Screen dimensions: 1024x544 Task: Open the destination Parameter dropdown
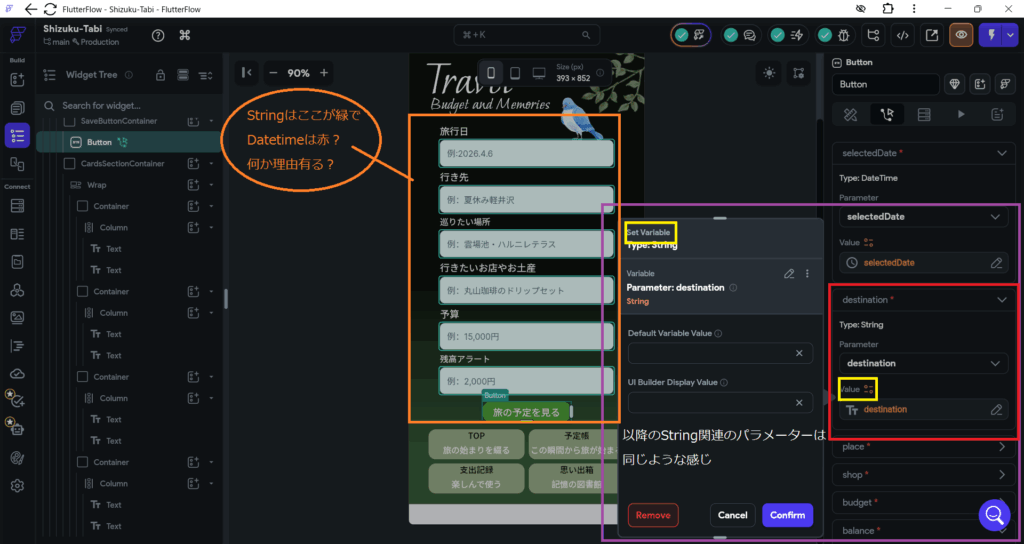click(x=923, y=363)
